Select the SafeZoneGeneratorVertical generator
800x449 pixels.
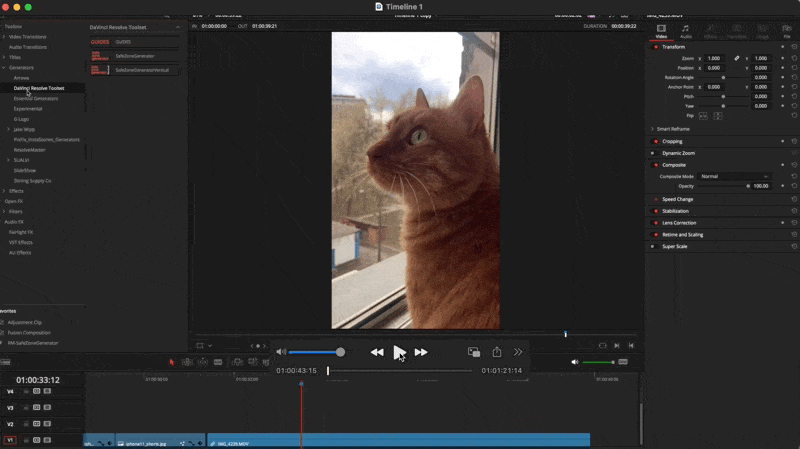click(x=135, y=70)
